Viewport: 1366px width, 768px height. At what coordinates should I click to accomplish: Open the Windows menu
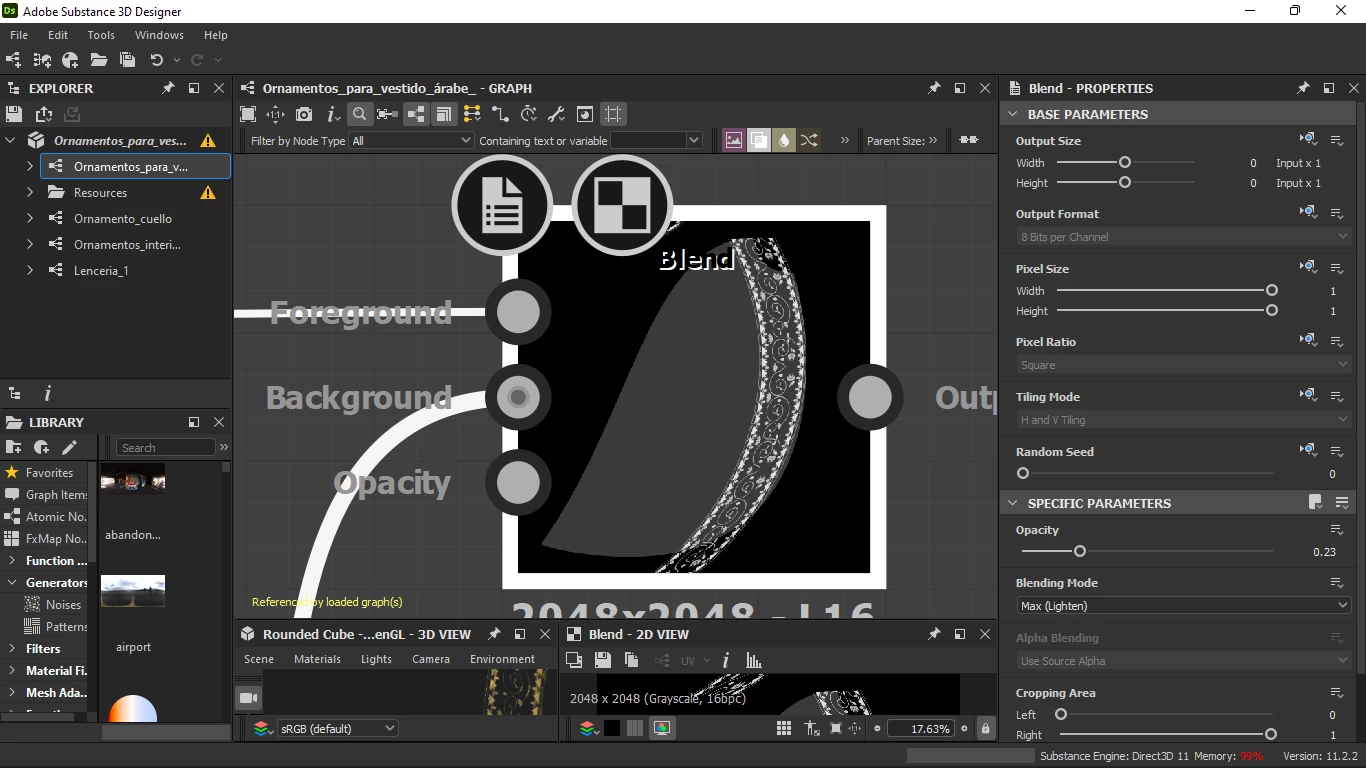click(x=159, y=35)
